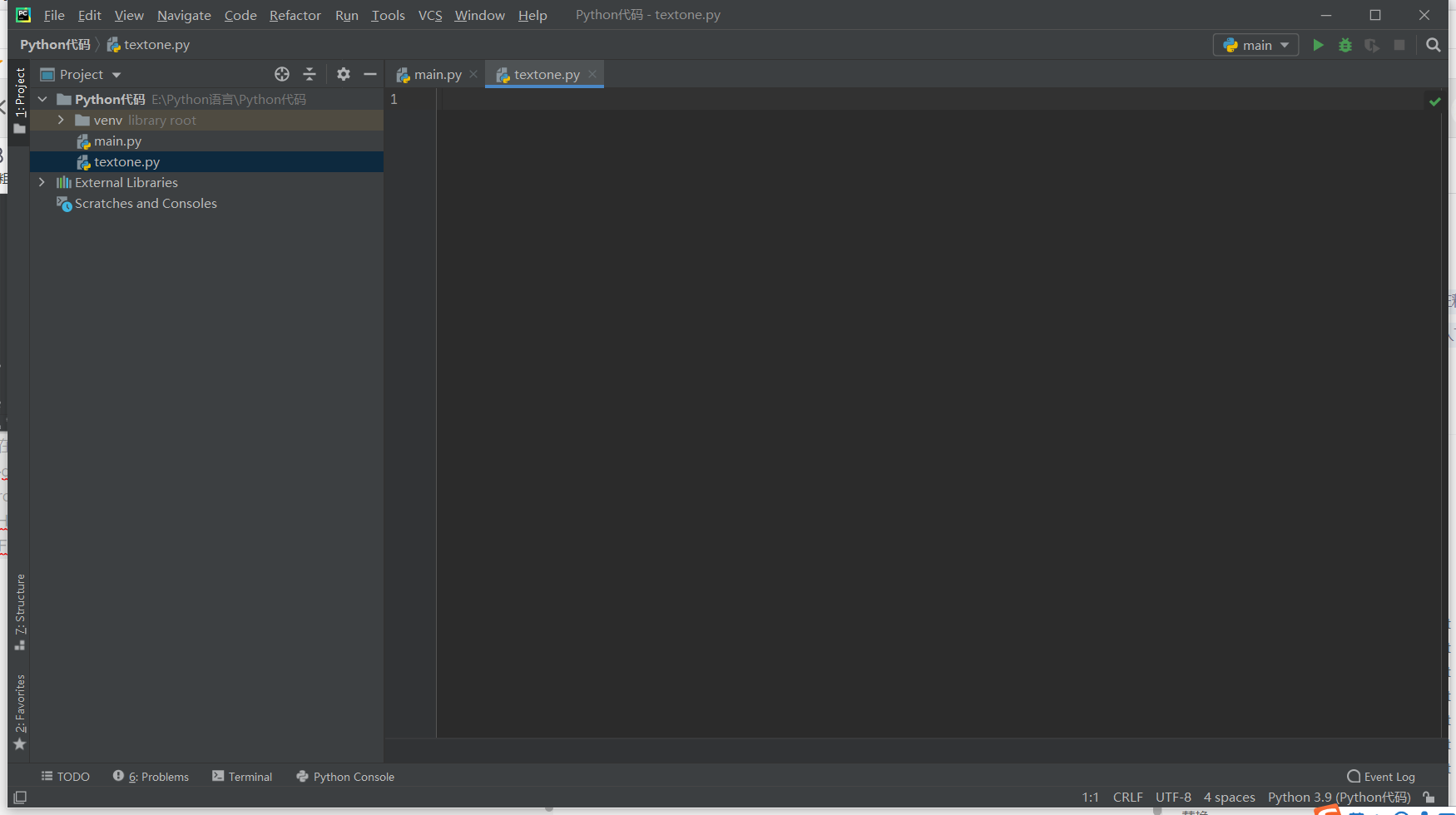The width and height of the screenshot is (1456, 815).
Task: Click the green inspection checkmark in editor
Action: click(1434, 101)
